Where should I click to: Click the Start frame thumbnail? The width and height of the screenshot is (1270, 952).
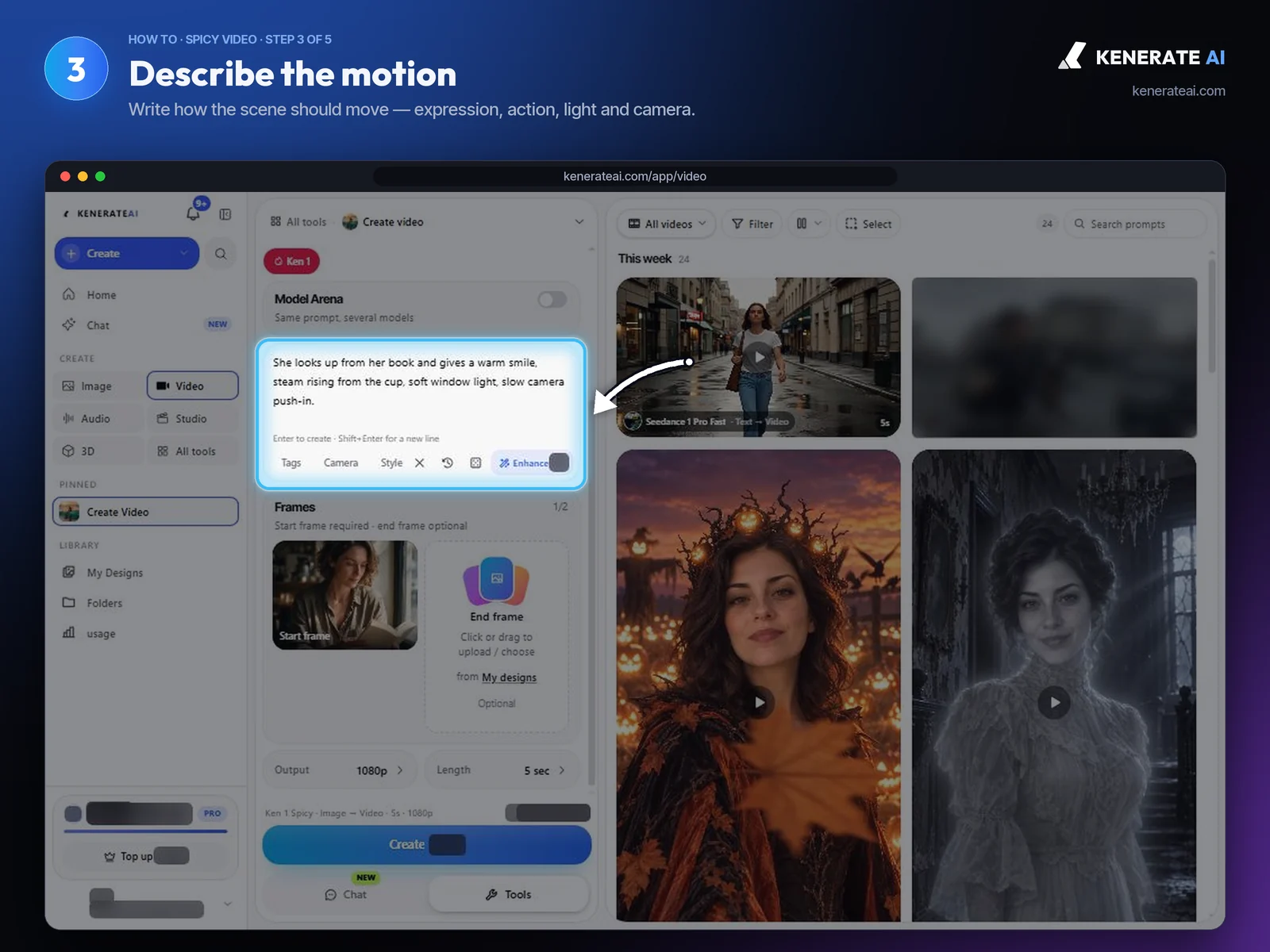(344, 595)
